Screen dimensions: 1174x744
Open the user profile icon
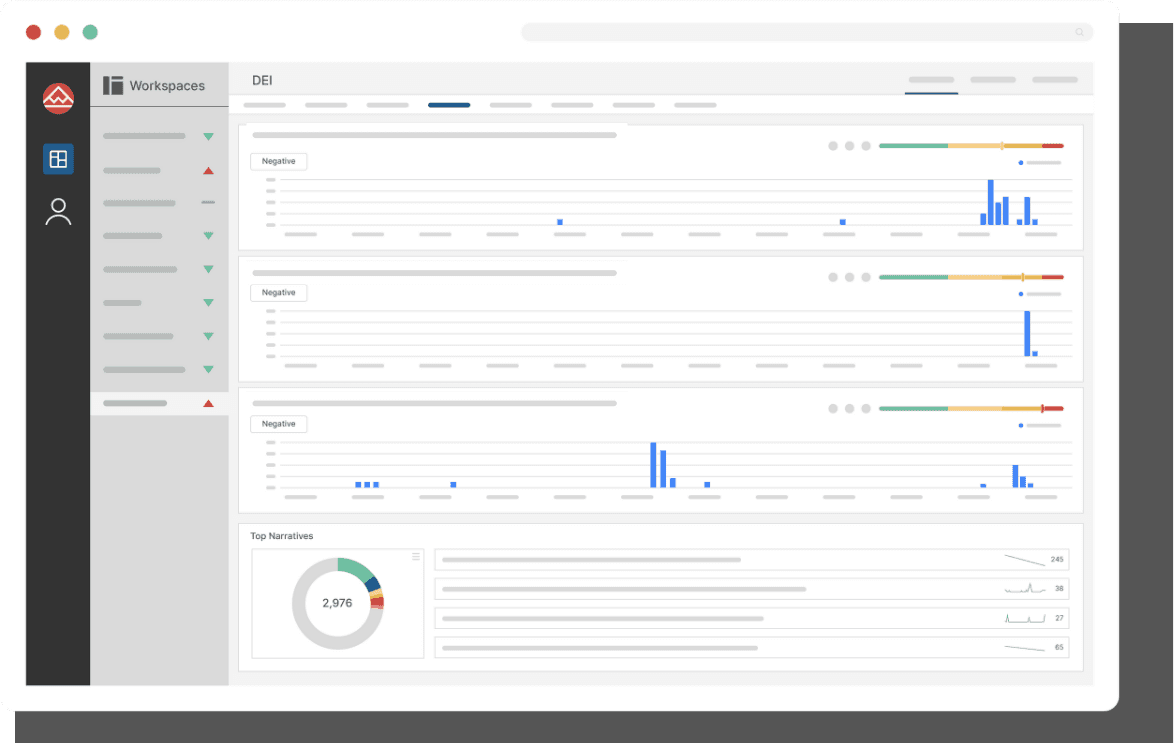coord(58,212)
